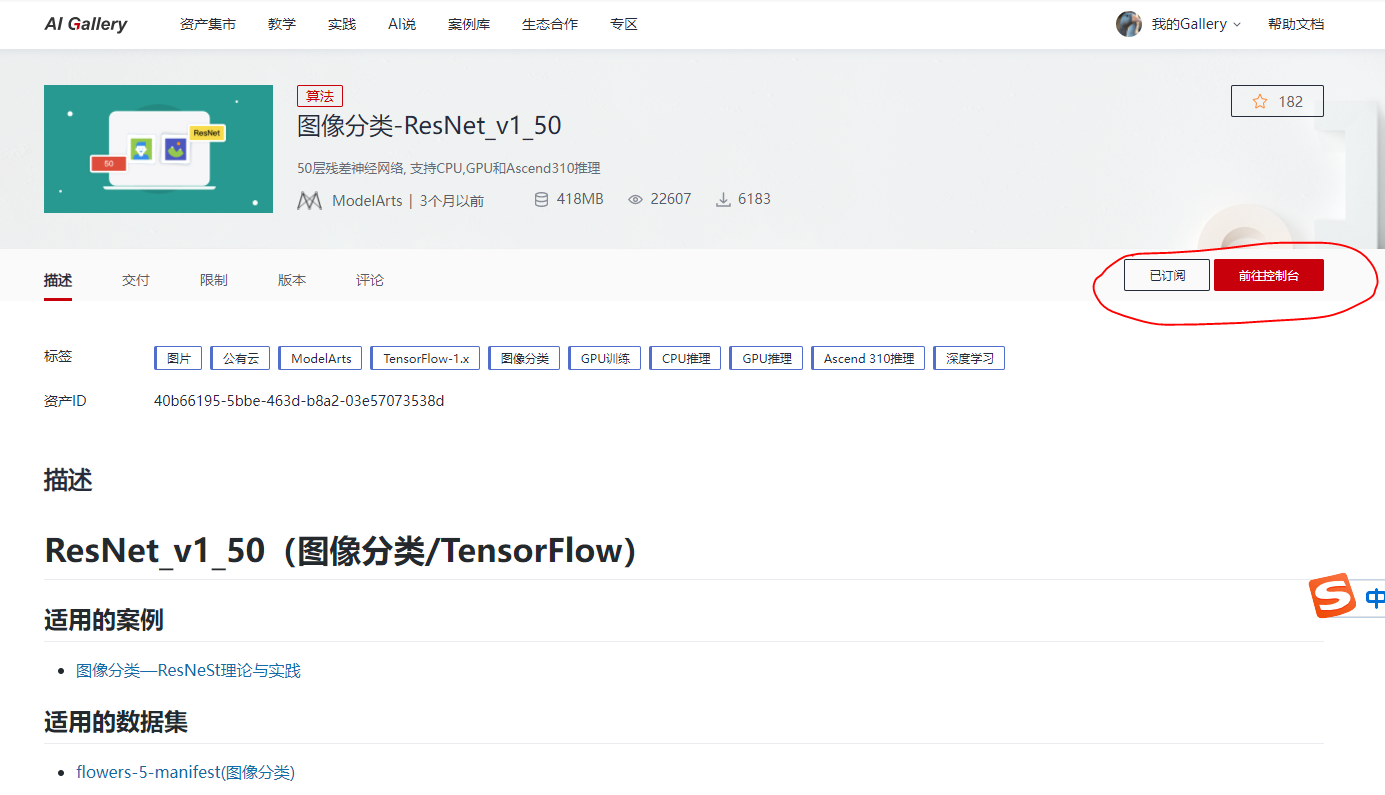Click the 适用的案例 heading
The image size is (1385, 795).
tap(104, 620)
